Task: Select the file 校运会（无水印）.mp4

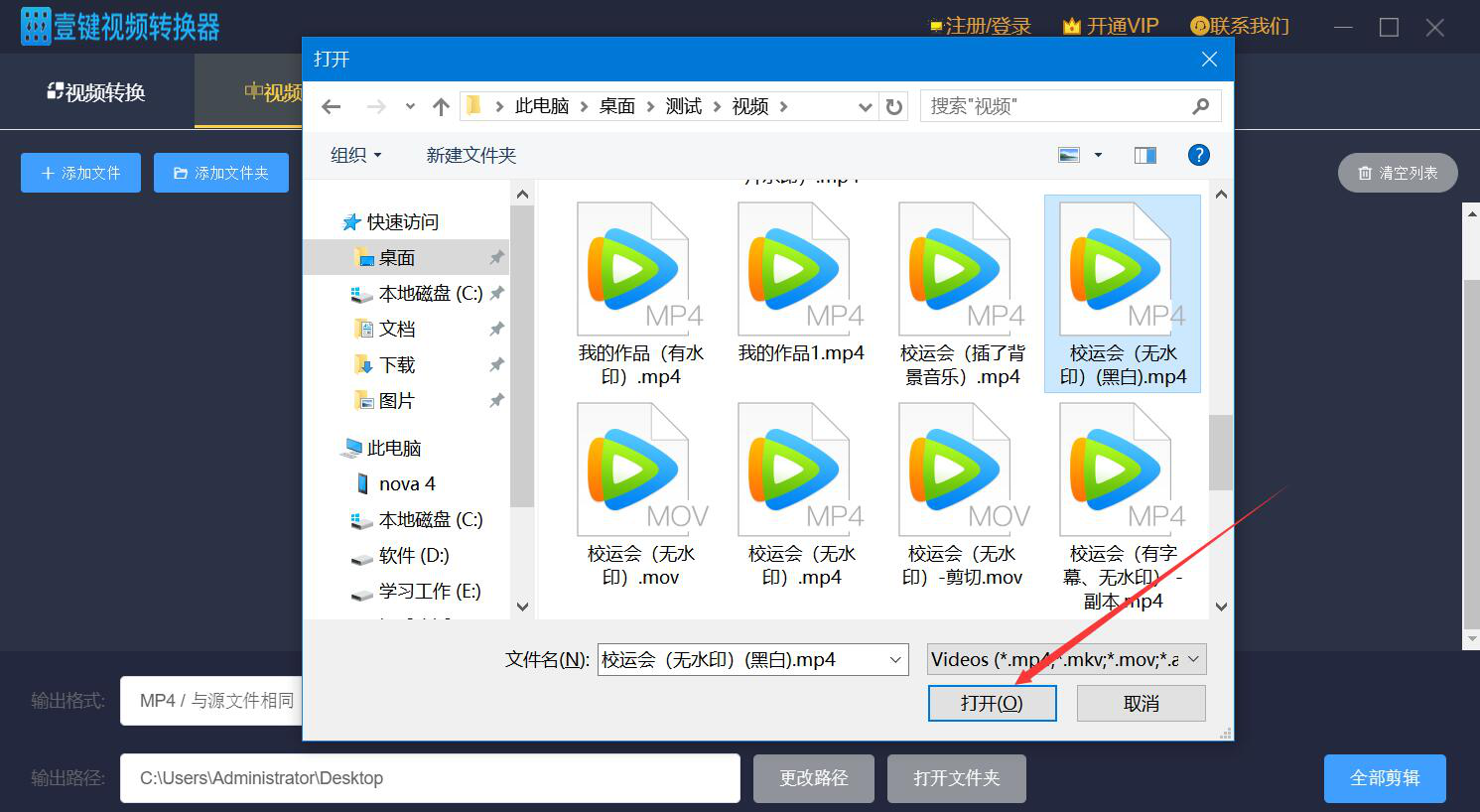Action: pyautogui.click(x=801, y=495)
